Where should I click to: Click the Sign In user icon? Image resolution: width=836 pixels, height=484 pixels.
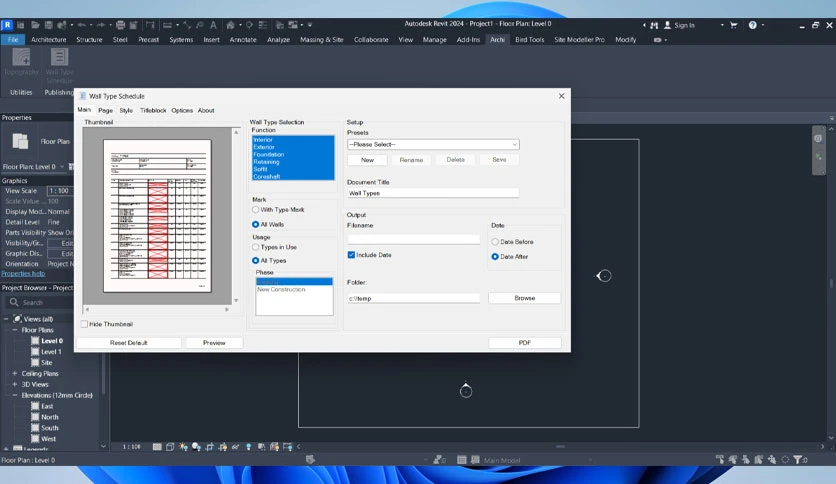point(667,25)
